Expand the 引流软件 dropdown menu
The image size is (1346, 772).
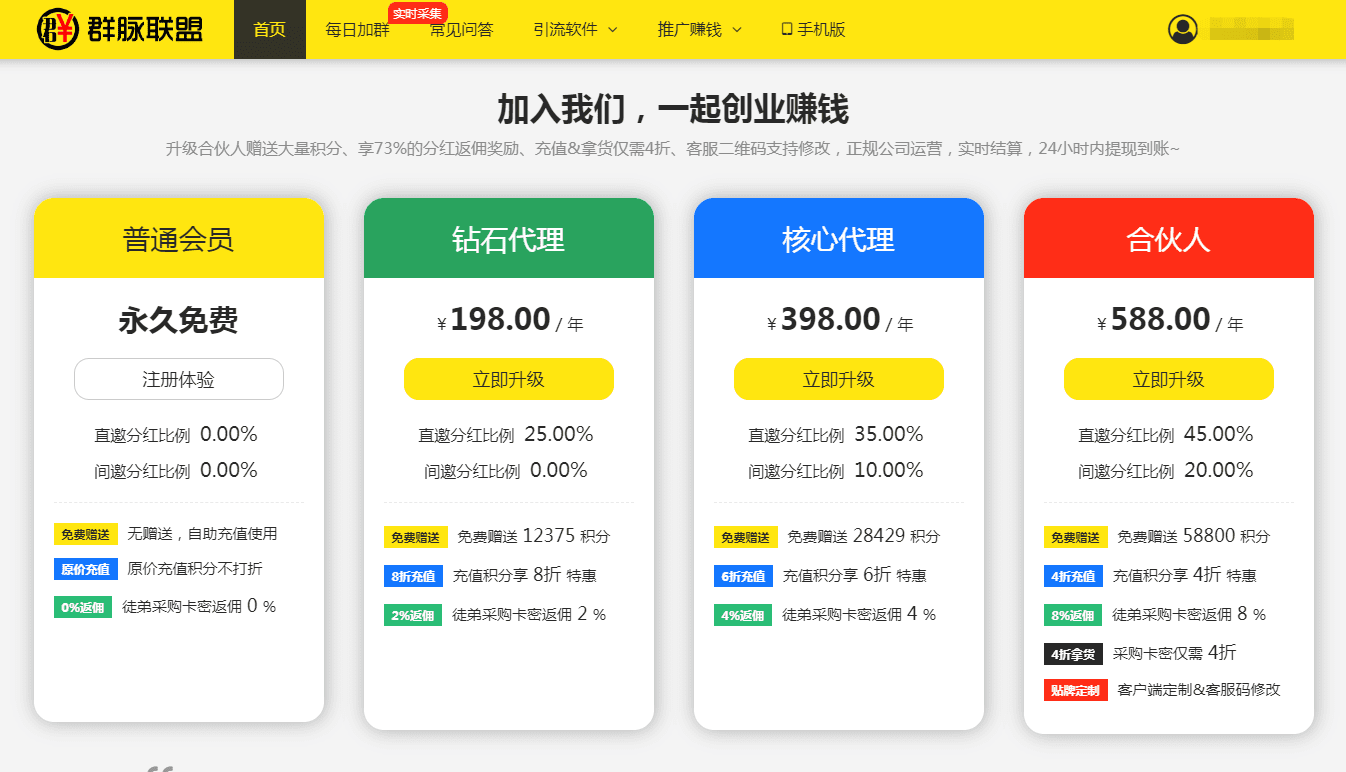[x=575, y=29]
